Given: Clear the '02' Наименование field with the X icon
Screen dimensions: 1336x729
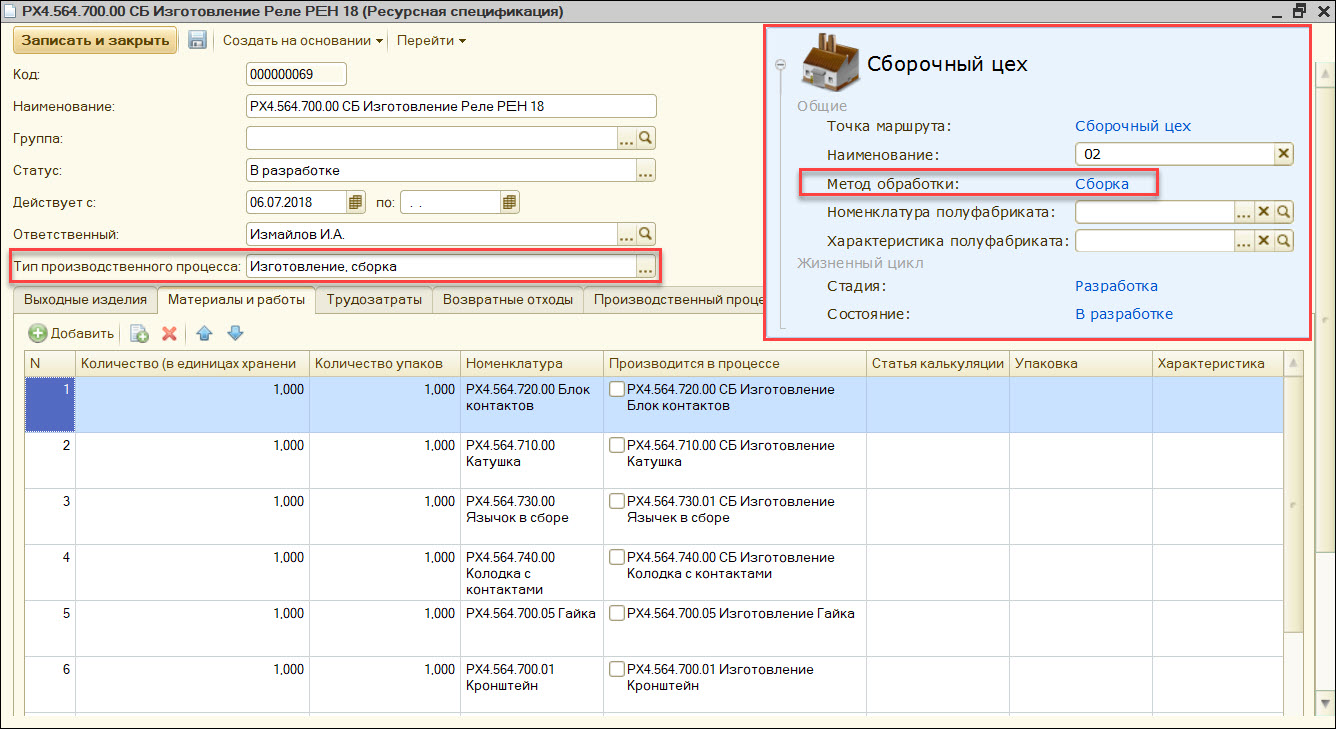Looking at the screenshot, I should (x=1283, y=153).
